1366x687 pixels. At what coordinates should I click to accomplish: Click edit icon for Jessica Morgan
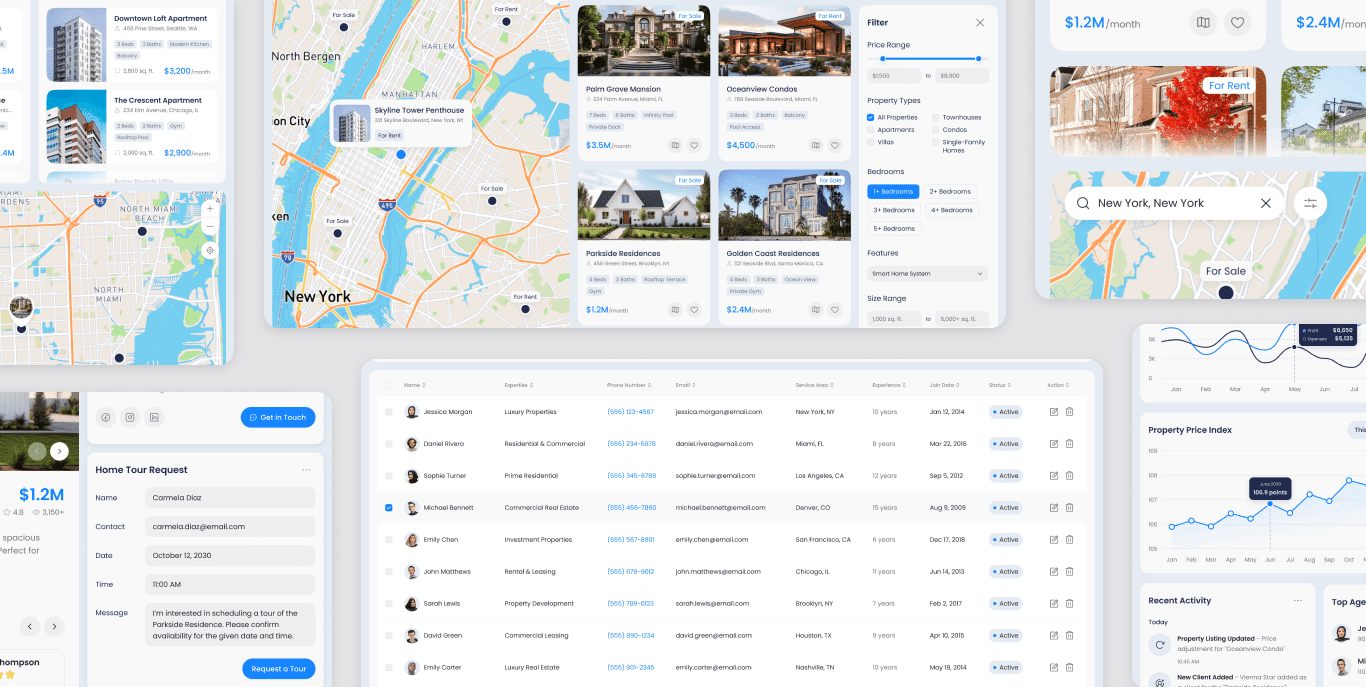pos(1053,412)
